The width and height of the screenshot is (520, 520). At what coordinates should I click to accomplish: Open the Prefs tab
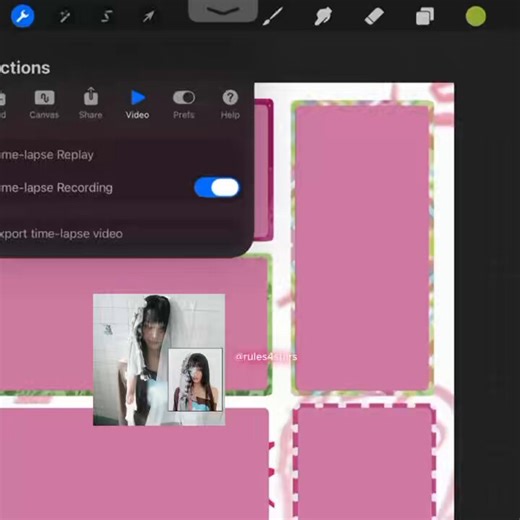click(184, 104)
